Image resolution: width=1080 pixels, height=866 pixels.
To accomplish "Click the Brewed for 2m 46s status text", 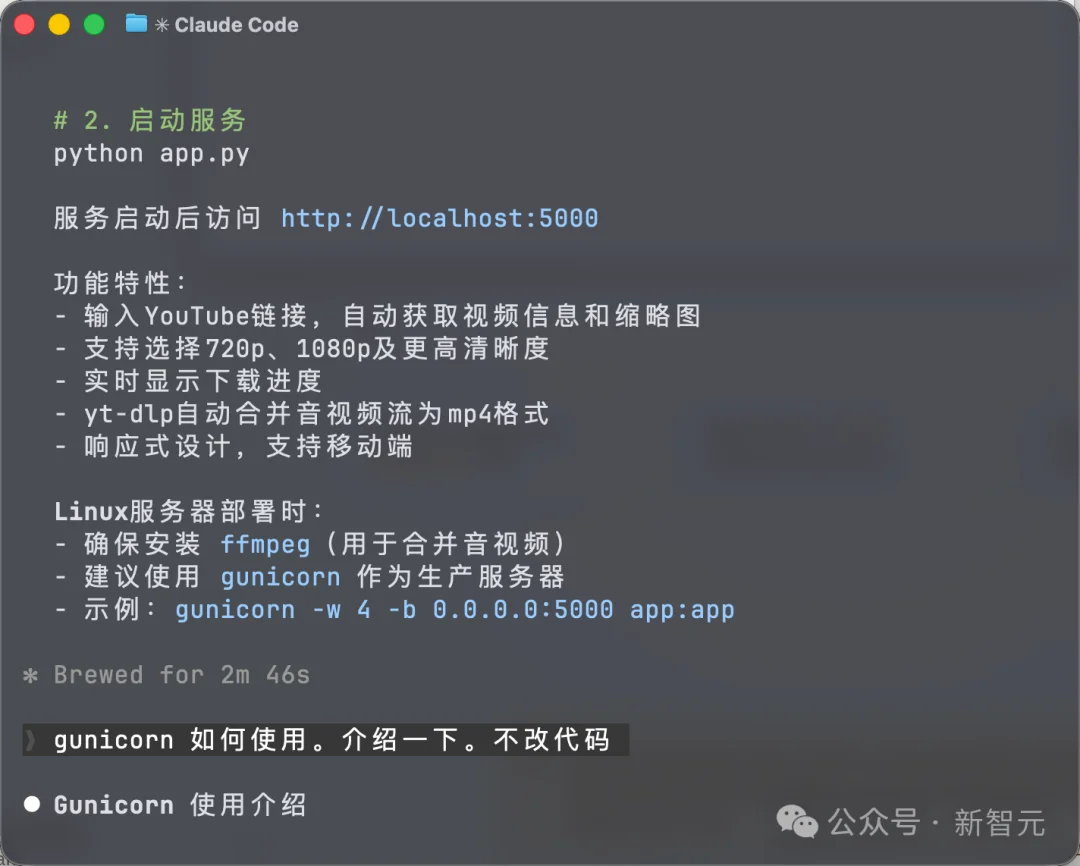I will point(182,675).
